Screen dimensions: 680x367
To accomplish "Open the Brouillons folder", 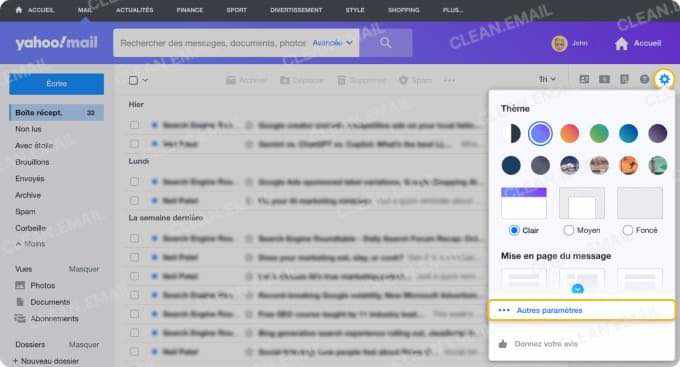I will coord(32,162).
